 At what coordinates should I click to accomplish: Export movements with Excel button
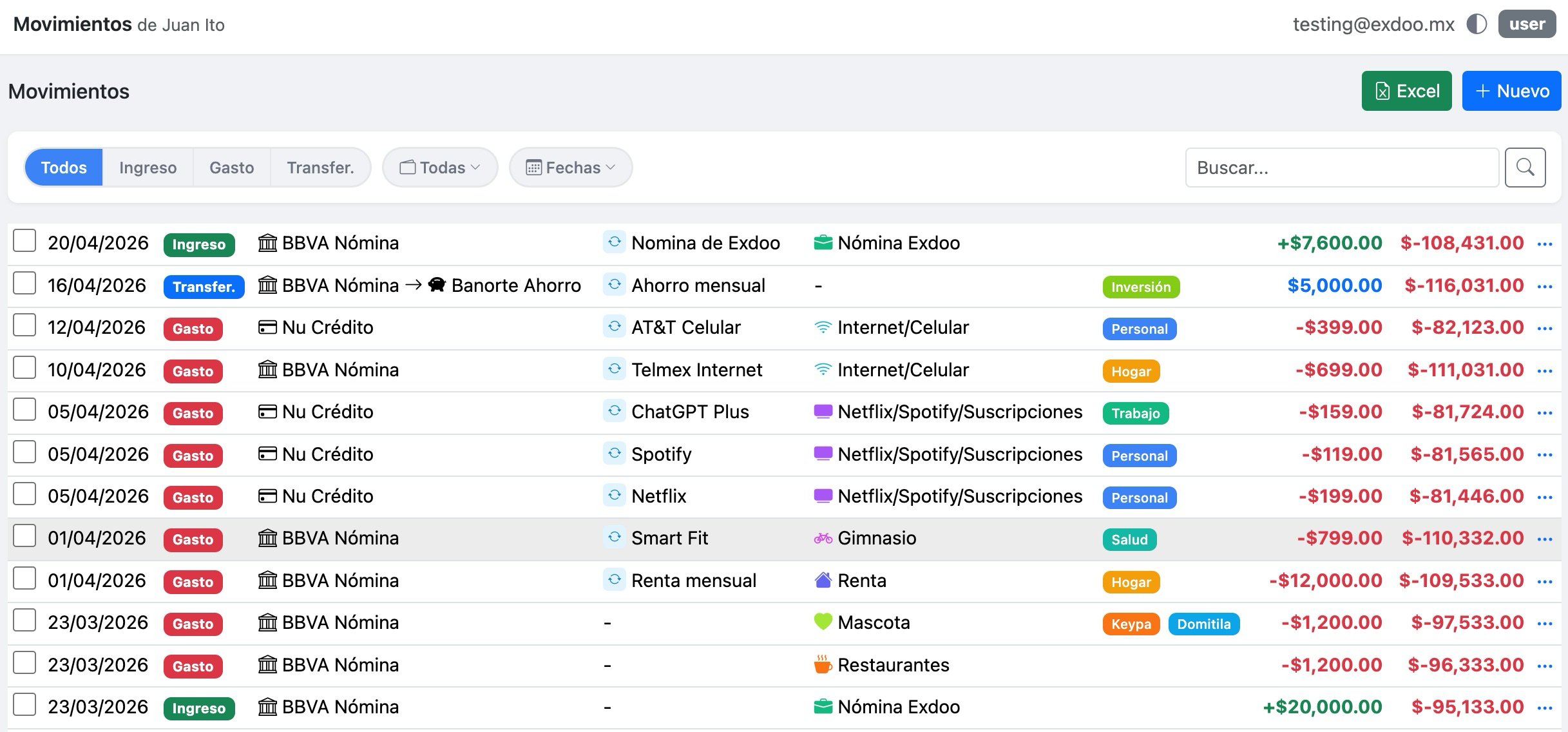[x=1406, y=91]
